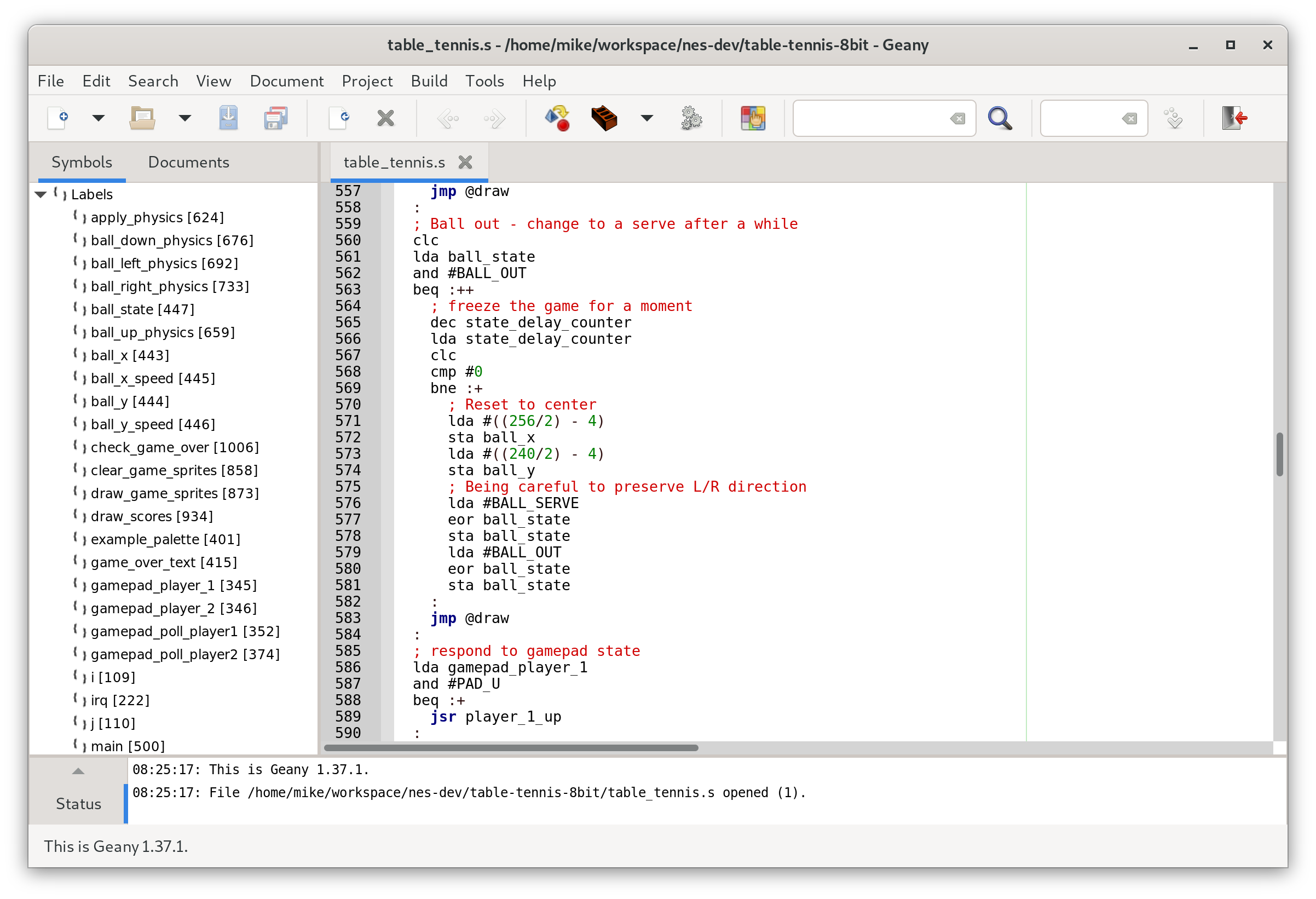The image size is (1316, 899).
Task: Click the Color picker swatch icon
Action: (x=751, y=118)
